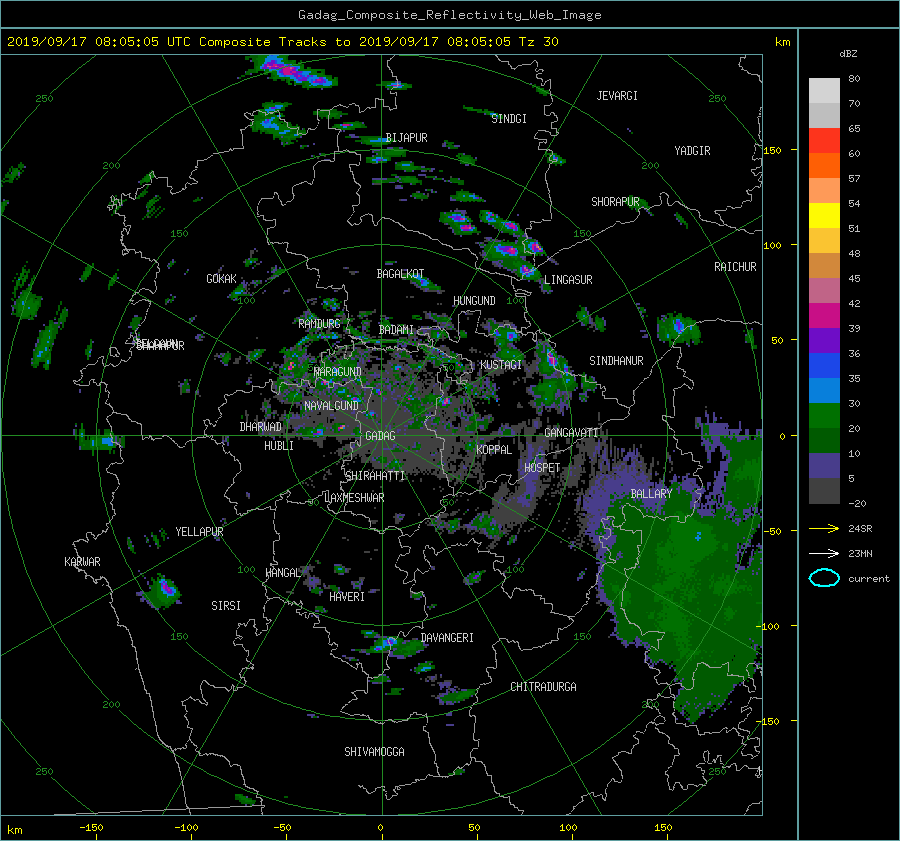Click the '-20' value on dBZ scale

[857, 503]
